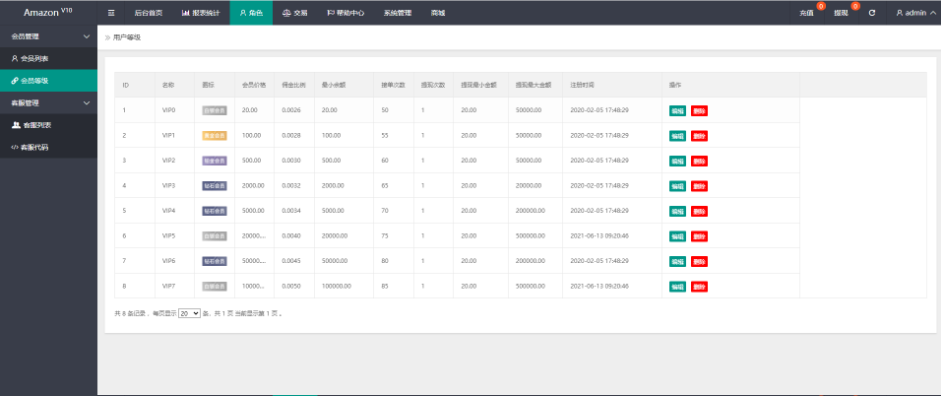Click the green 编辑 button for VIP0
Image resolution: width=941 pixels, height=396 pixels.
678,110
